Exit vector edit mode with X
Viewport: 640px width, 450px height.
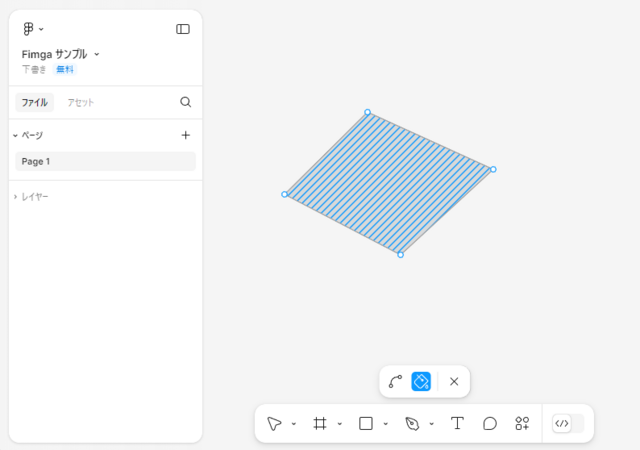pos(454,381)
